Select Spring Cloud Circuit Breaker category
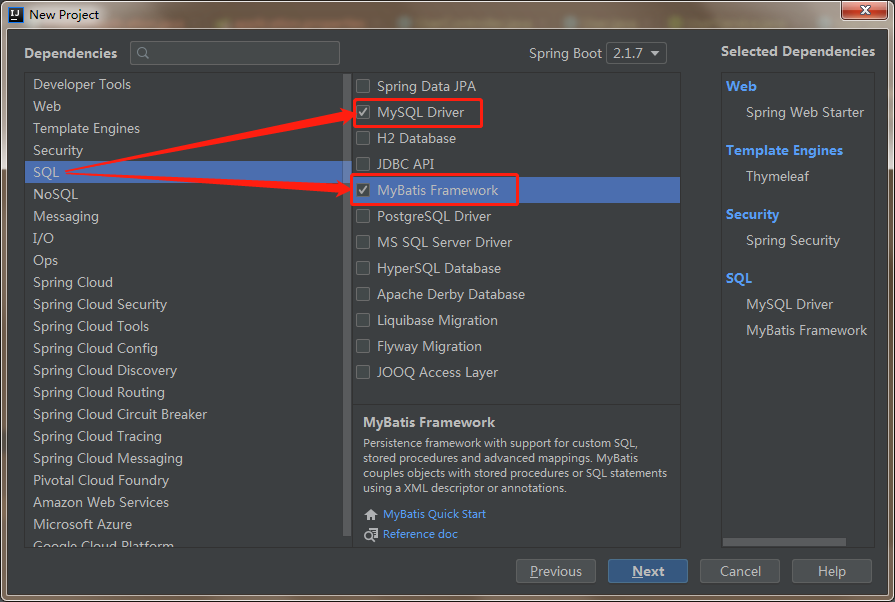 pos(184,414)
